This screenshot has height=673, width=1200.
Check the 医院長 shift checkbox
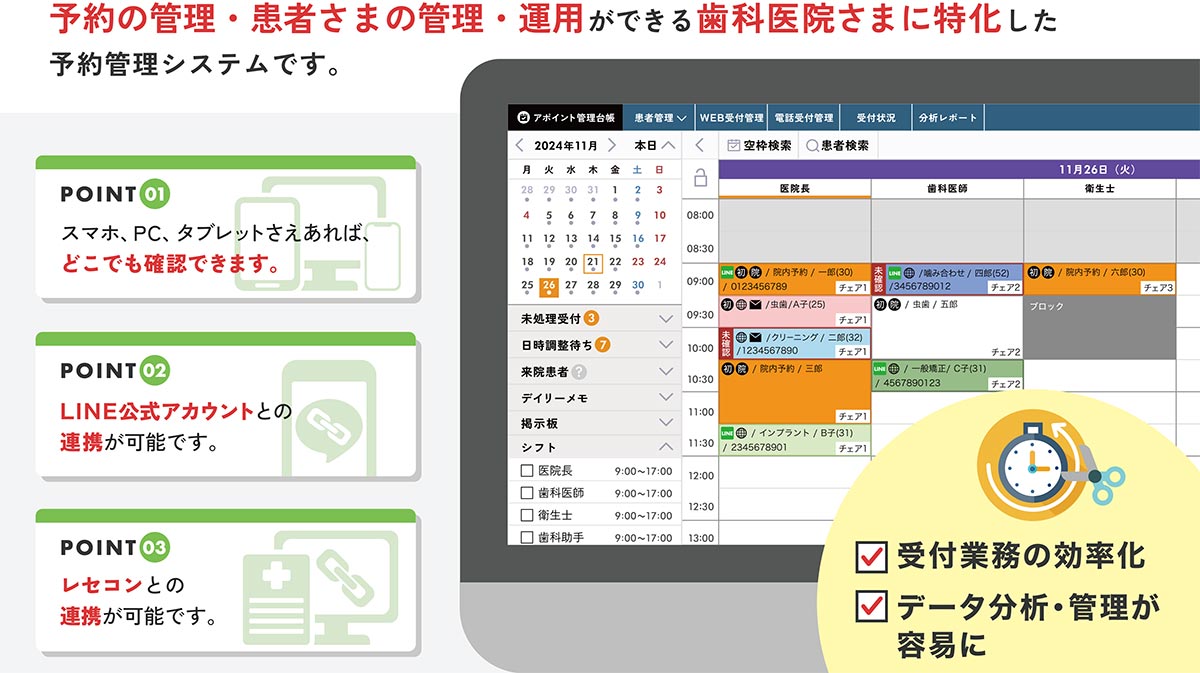[527, 471]
